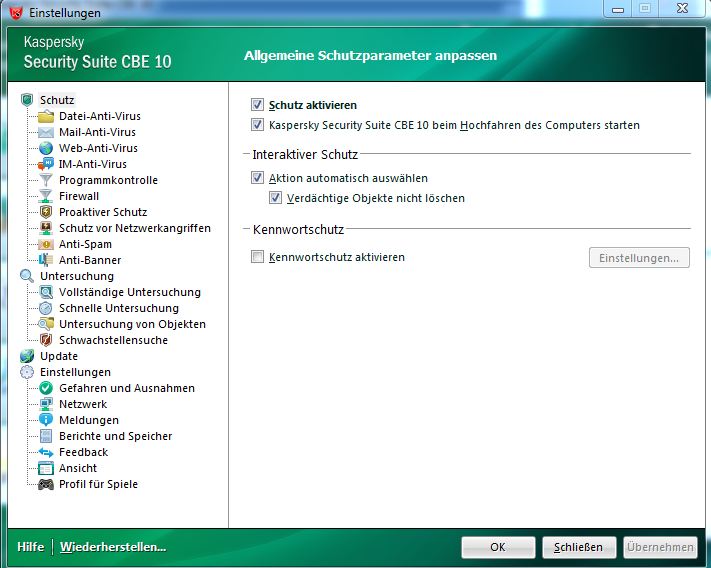Click the Anti-Spam icon
This screenshot has width=711, height=568.
pos(46,244)
